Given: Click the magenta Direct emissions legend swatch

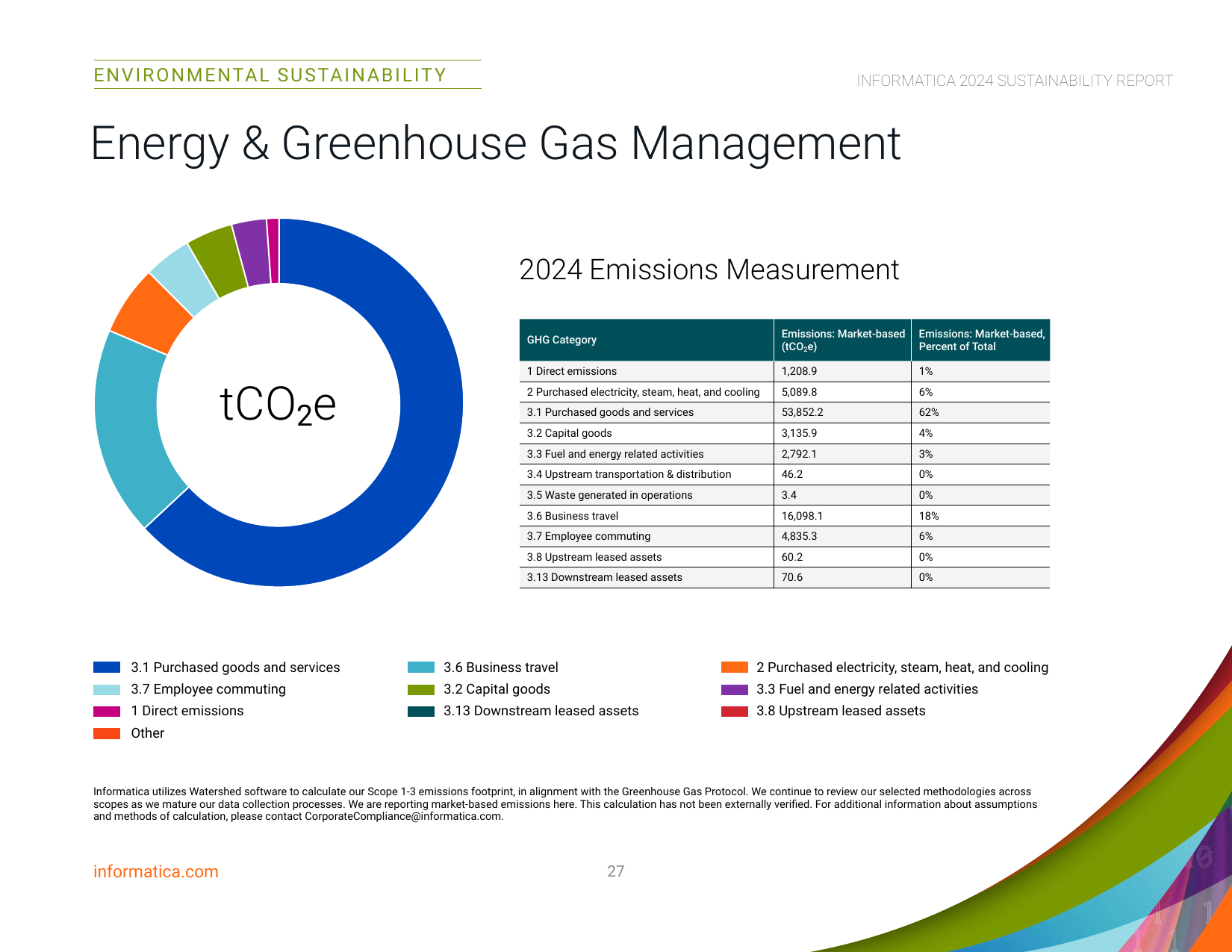Looking at the screenshot, I should [107, 711].
